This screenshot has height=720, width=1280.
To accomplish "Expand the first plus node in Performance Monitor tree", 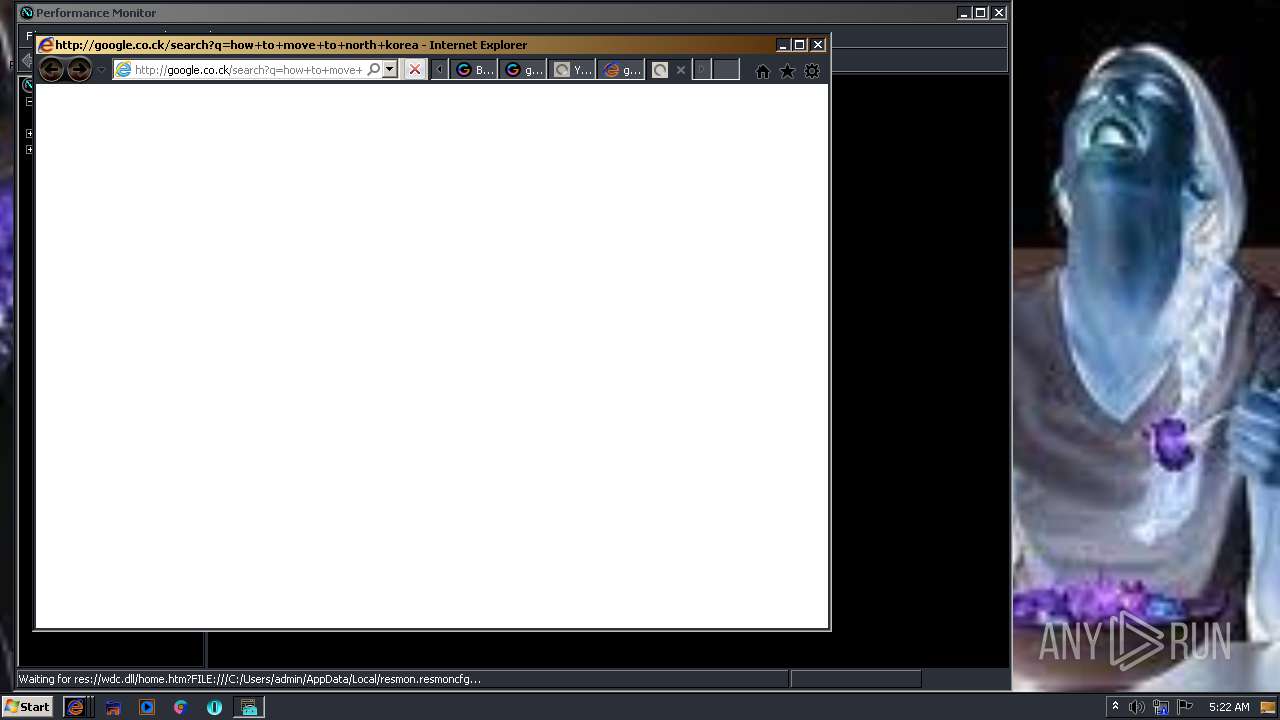I will [29, 133].
